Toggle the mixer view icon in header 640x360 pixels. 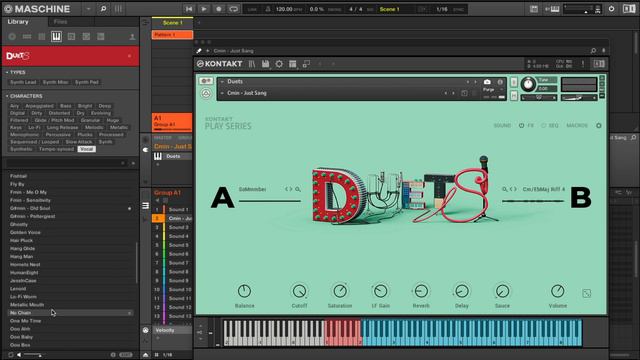tap(118, 9)
